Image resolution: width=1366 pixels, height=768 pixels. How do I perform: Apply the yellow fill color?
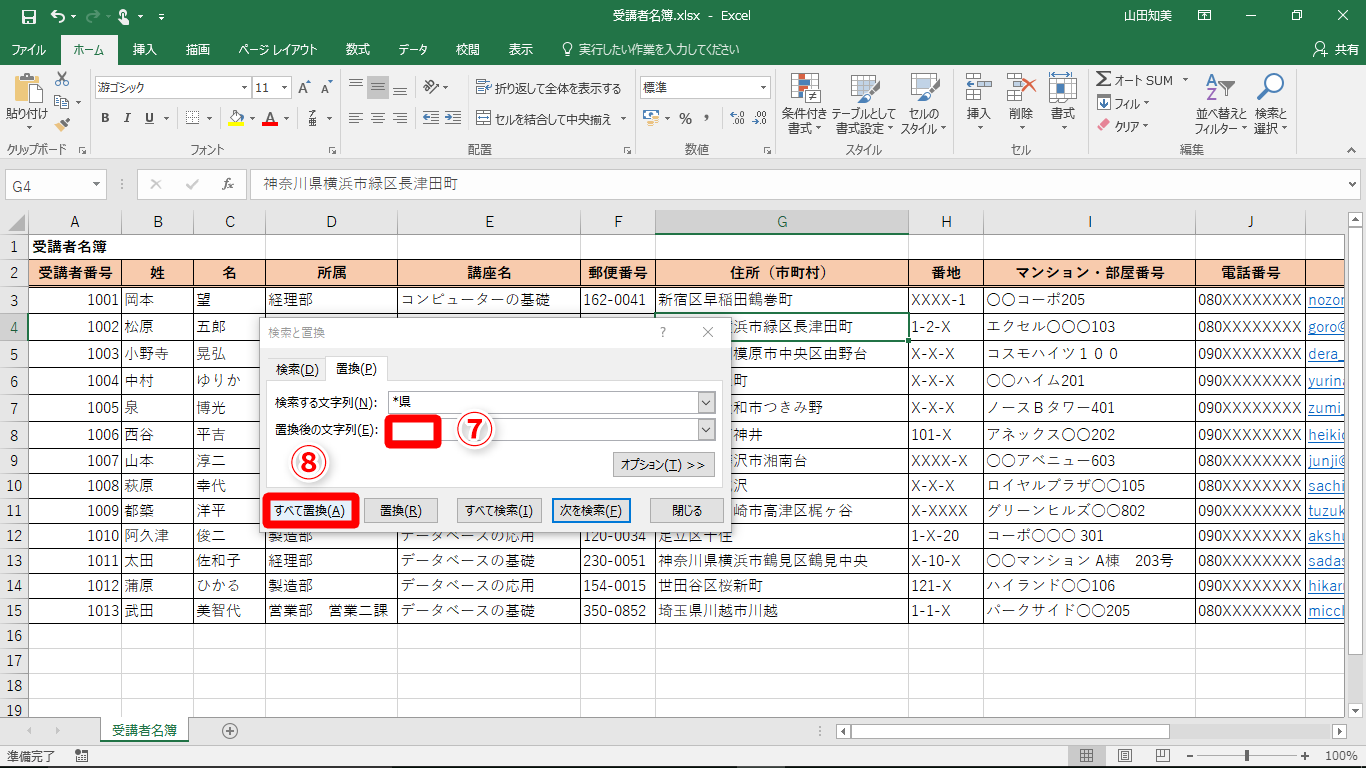(236, 118)
